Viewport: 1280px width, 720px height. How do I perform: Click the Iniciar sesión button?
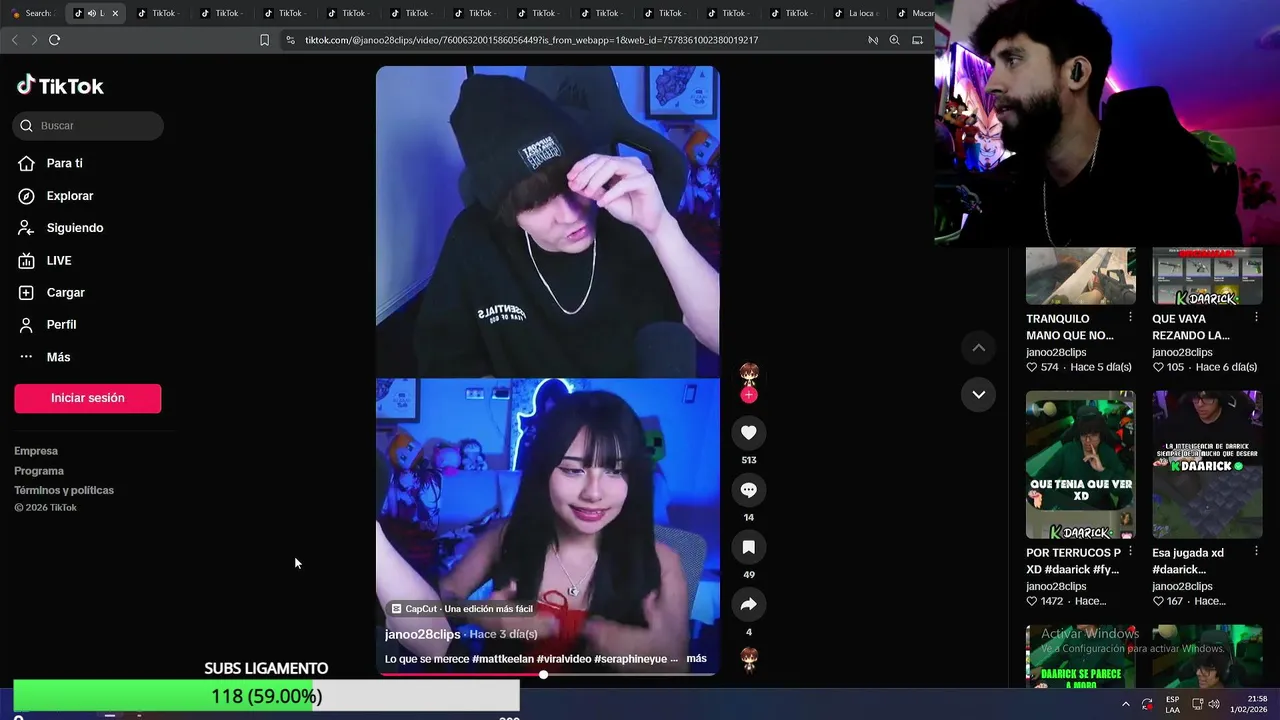pos(88,398)
